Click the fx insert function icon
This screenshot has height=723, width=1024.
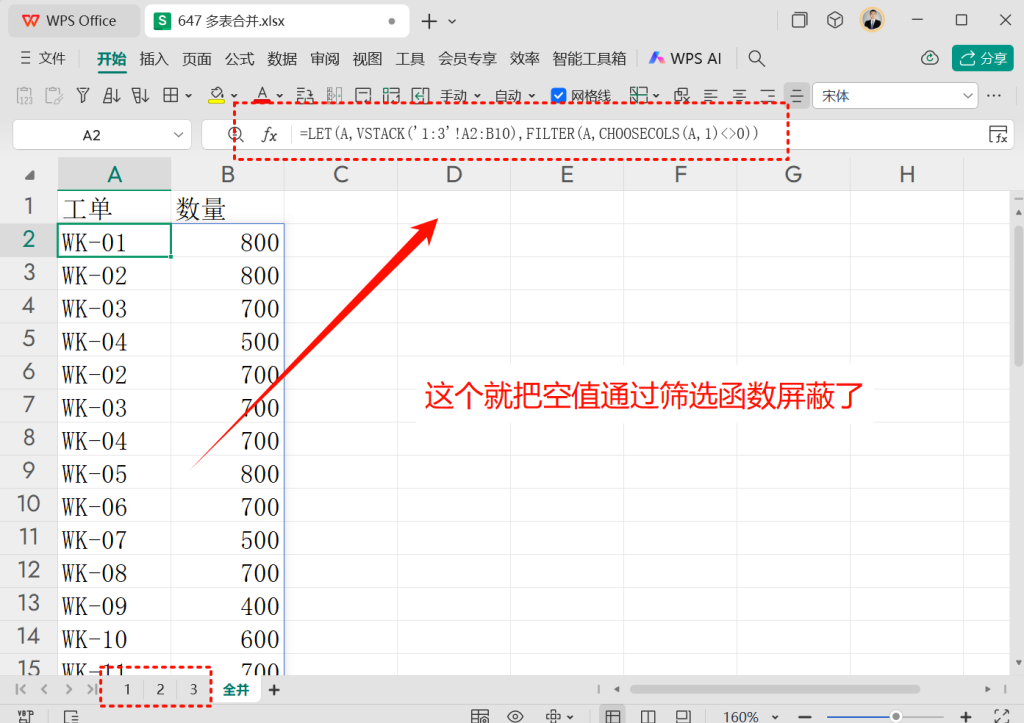coord(269,135)
